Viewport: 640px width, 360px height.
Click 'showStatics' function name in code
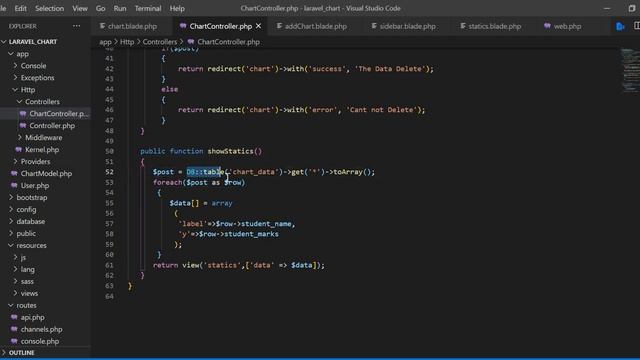[x=230, y=151]
